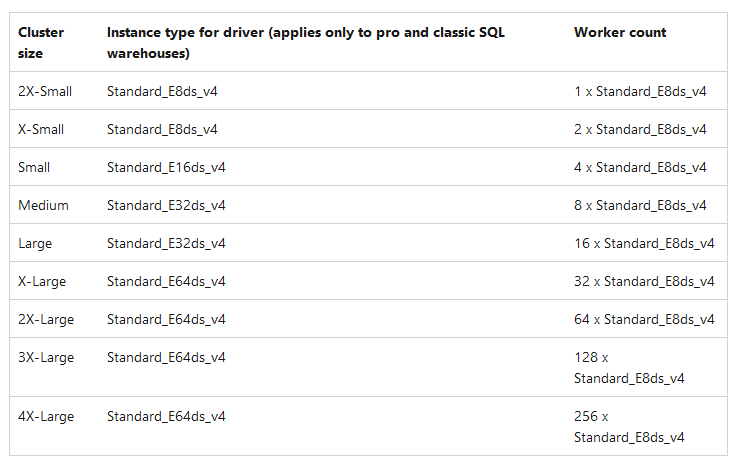This screenshot has height=463, width=732.
Task: Click the "Worker count" column header
Action: 620,33
